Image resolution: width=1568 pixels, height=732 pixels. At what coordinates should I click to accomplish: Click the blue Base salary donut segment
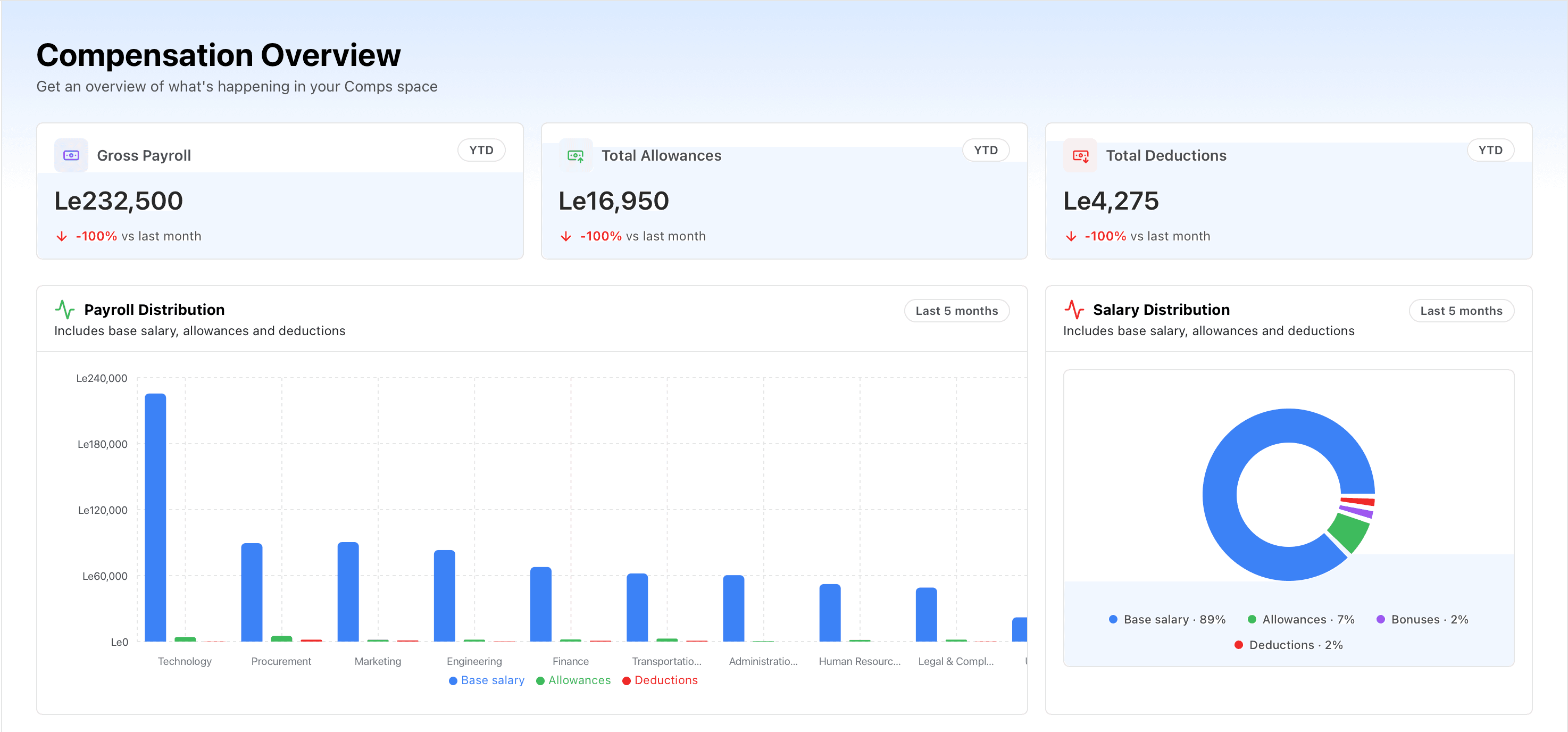(1220, 495)
